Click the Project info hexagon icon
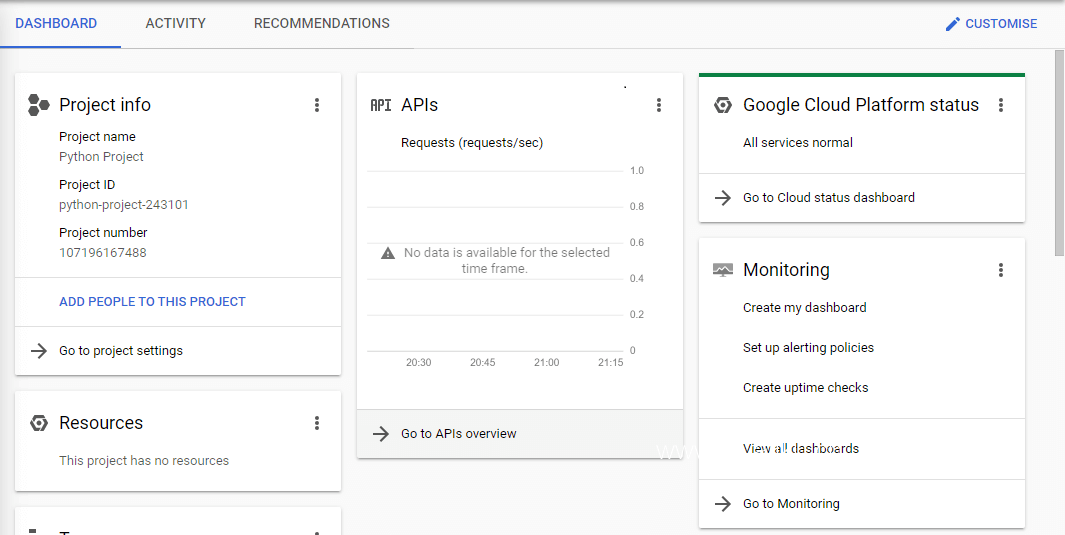This screenshot has height=535, width=1065. [x=39, y=105]
